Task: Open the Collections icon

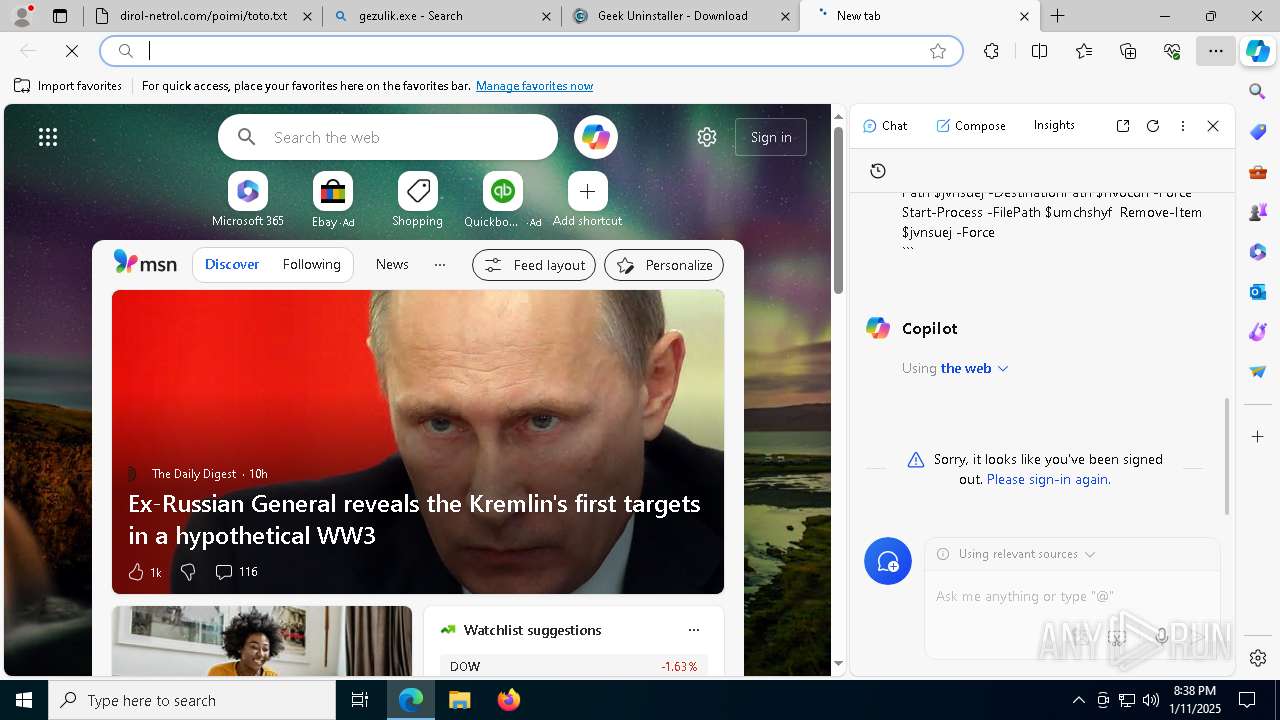Action: coord(1128,51)
